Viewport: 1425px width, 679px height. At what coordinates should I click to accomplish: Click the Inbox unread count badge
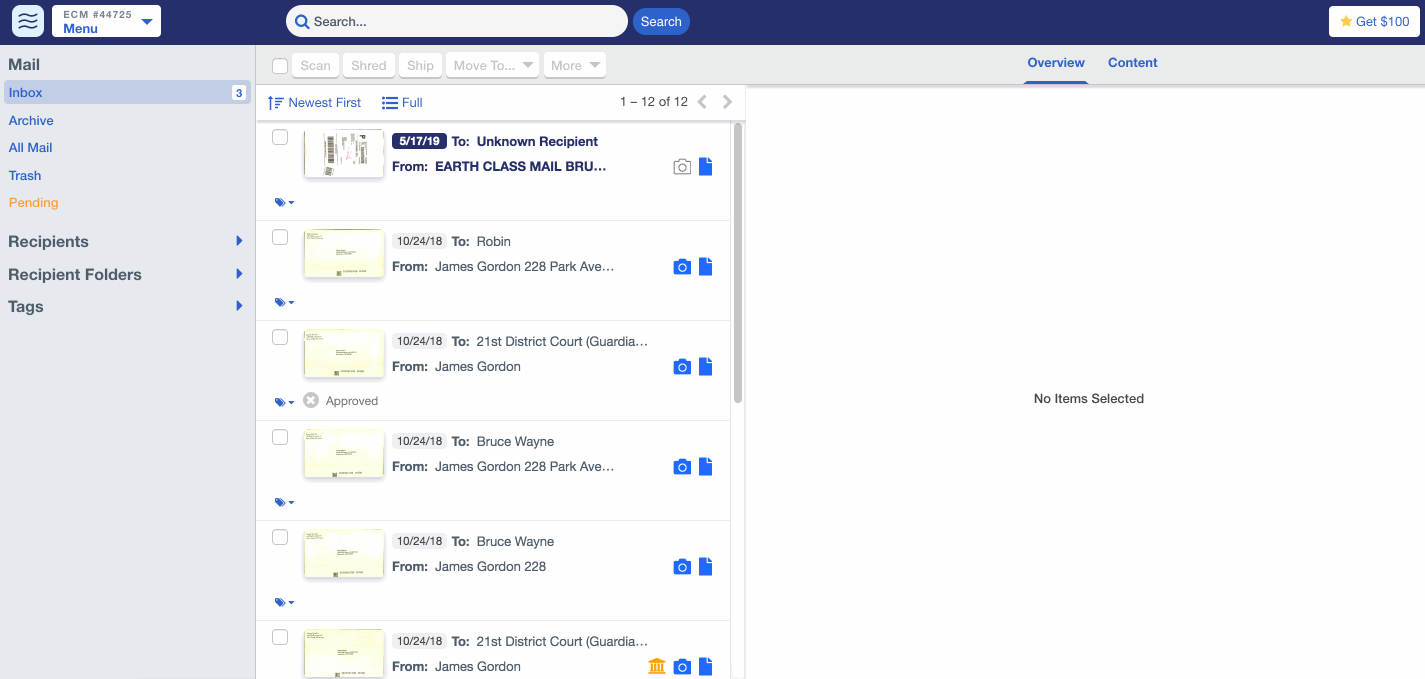tap(239, 93)
